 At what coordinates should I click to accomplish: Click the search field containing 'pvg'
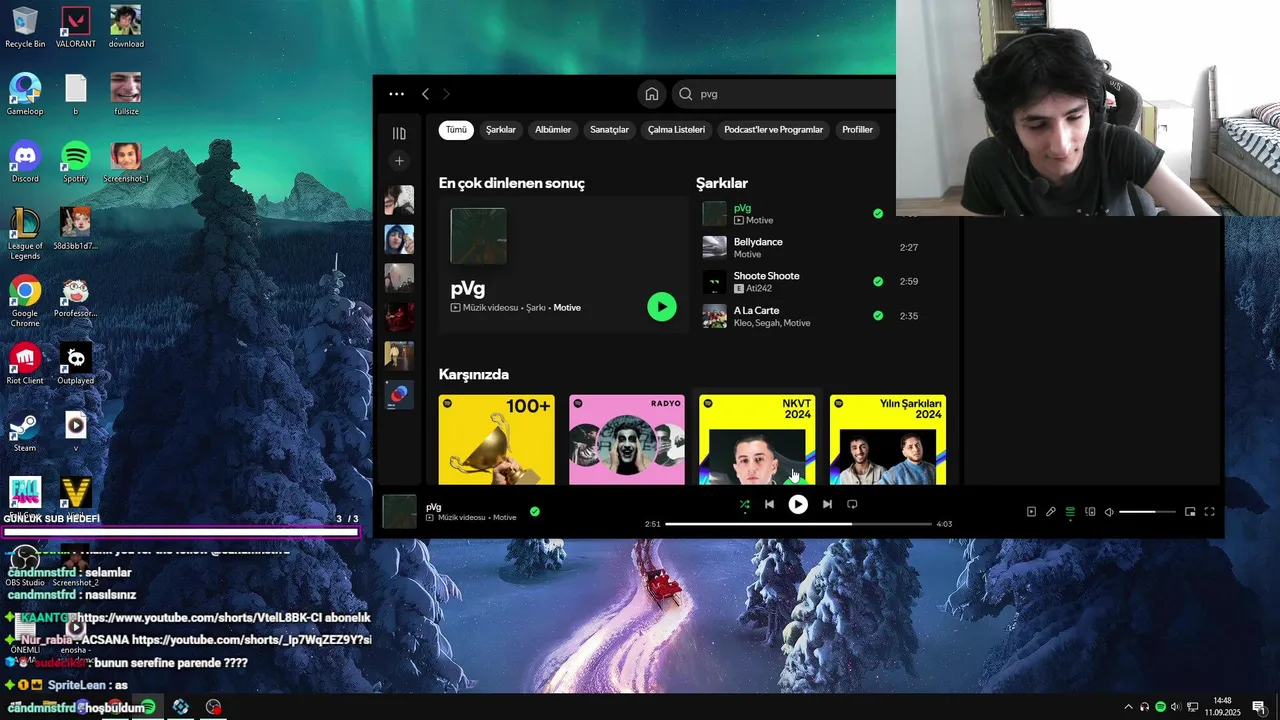click(x=785, y=94)
